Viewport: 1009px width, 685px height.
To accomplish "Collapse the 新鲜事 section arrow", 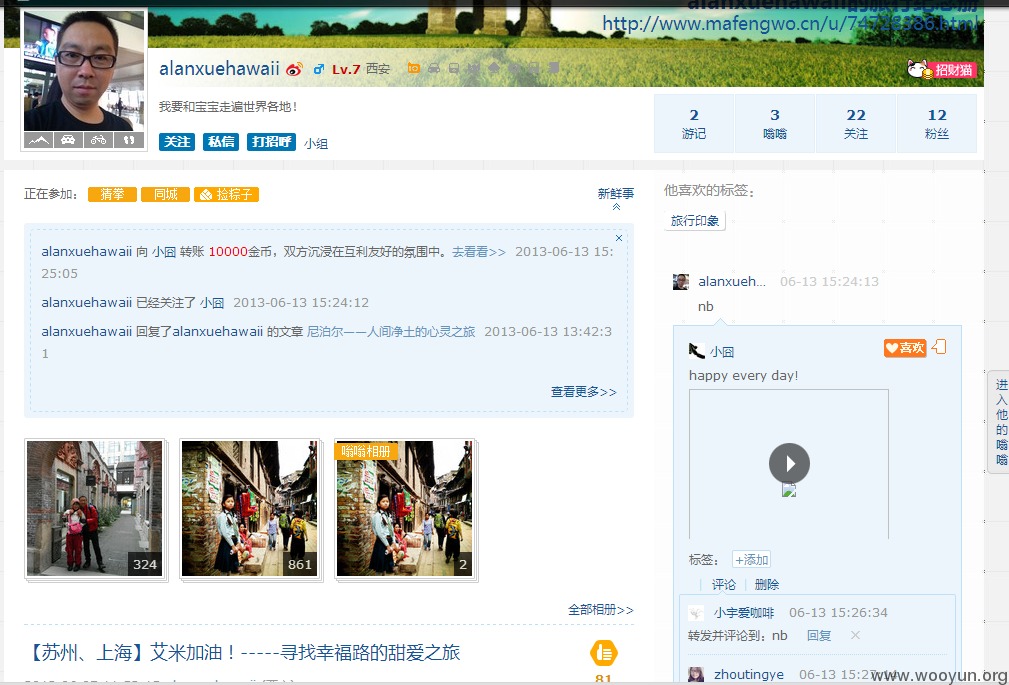I will (x=616, y=207).
